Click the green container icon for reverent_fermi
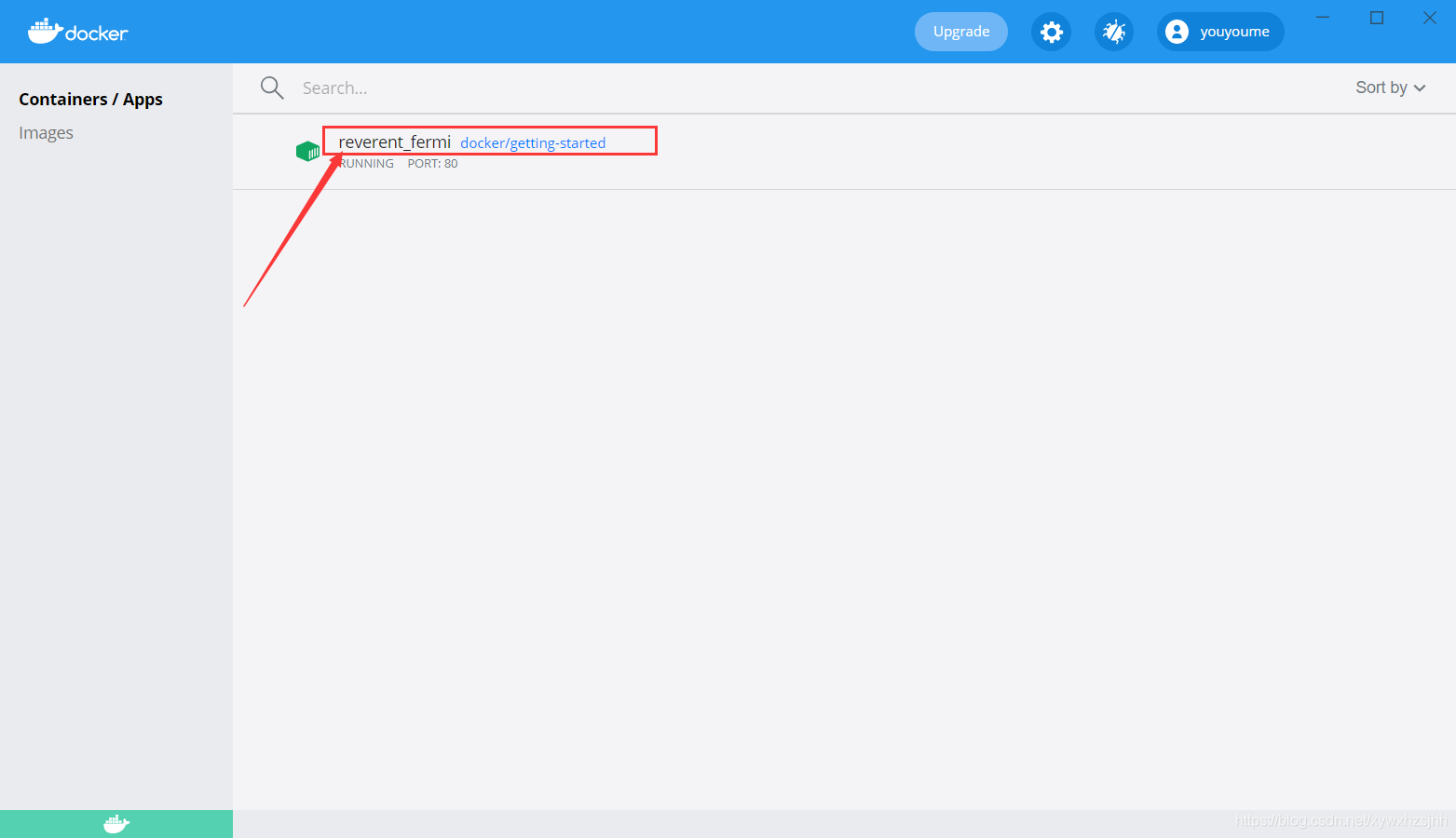Viewport: 1456px width, 838px height. pyautogui.click(x=307, y=151)
